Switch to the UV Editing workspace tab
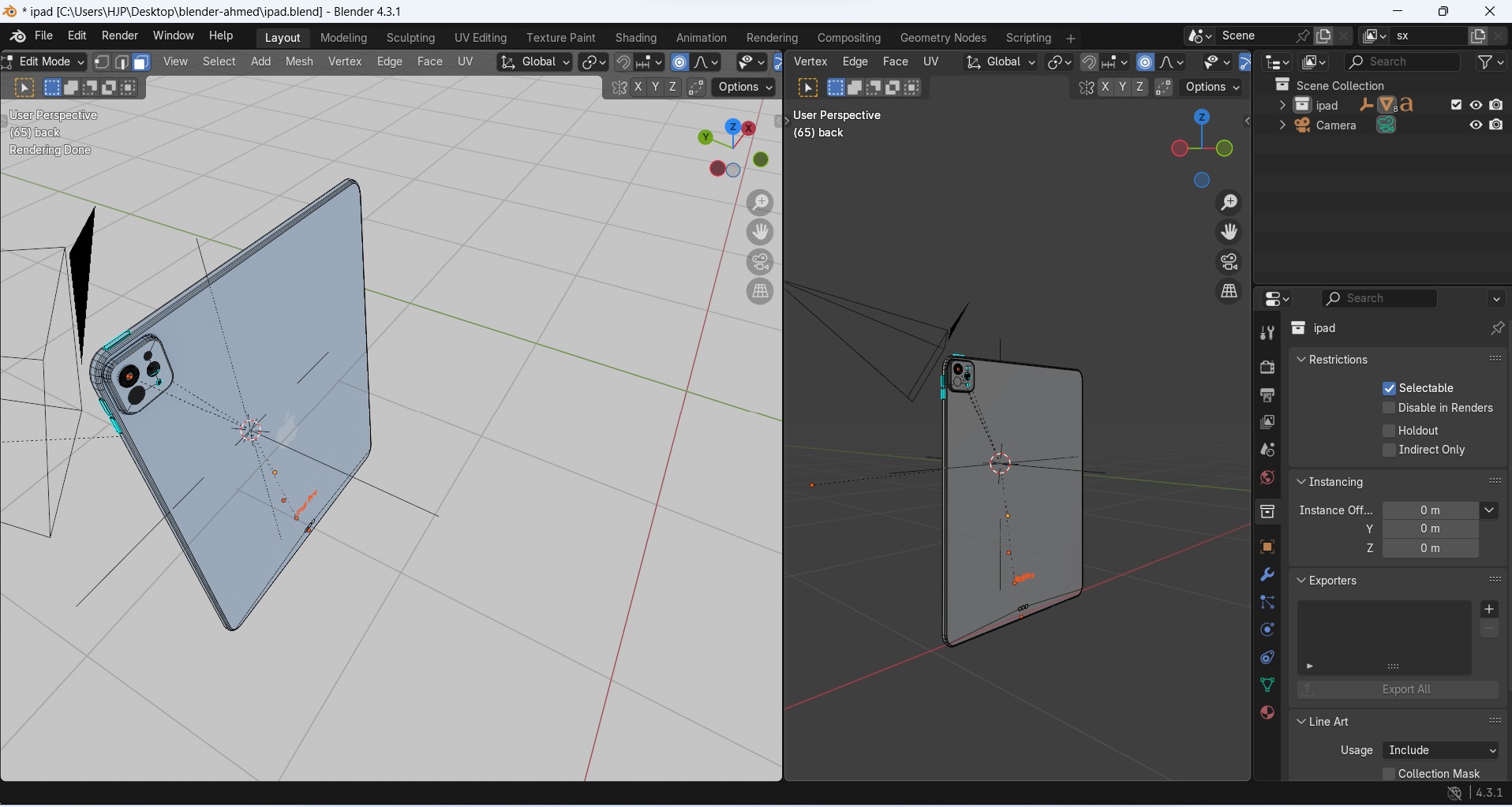 pos(481,38)
